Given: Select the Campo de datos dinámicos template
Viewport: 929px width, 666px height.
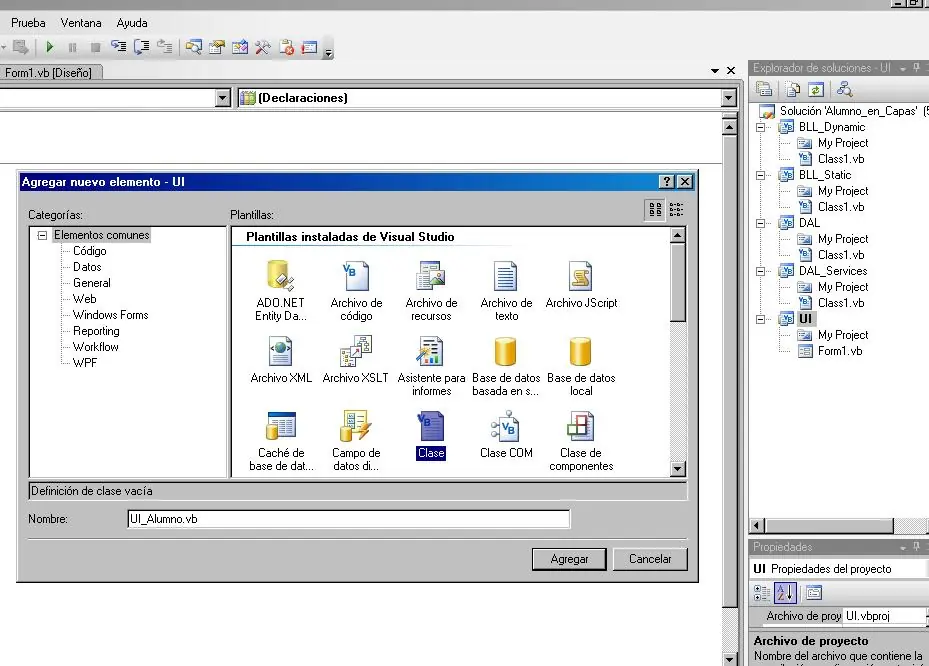Looking at the screenshot, I should (356, 441).
